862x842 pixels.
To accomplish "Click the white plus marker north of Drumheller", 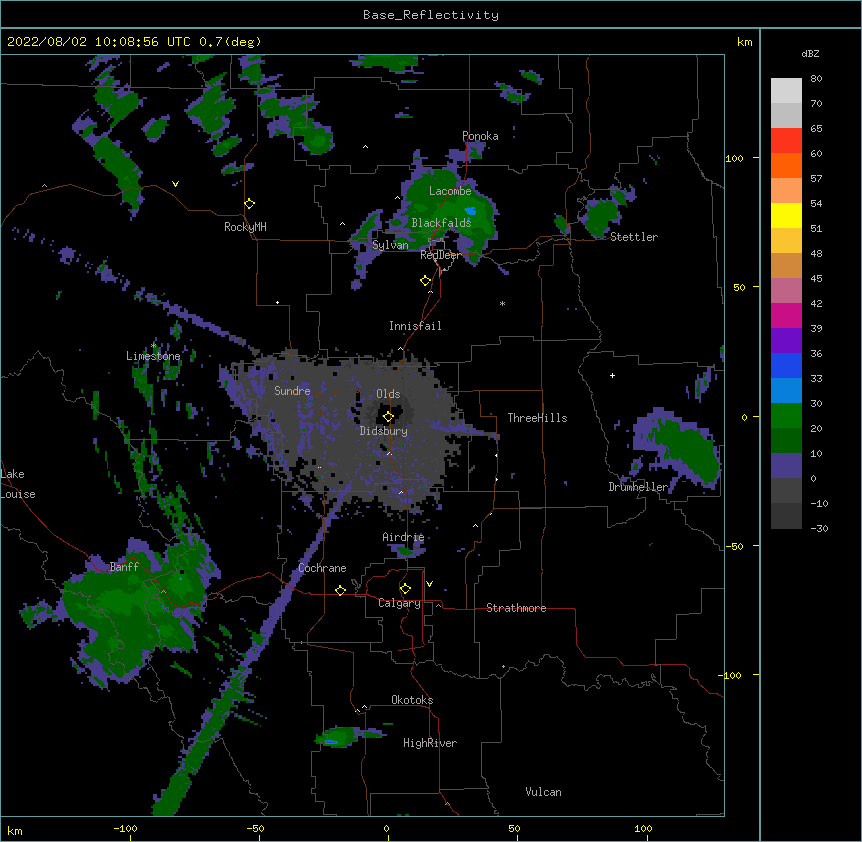I will [x=612, y=375].
